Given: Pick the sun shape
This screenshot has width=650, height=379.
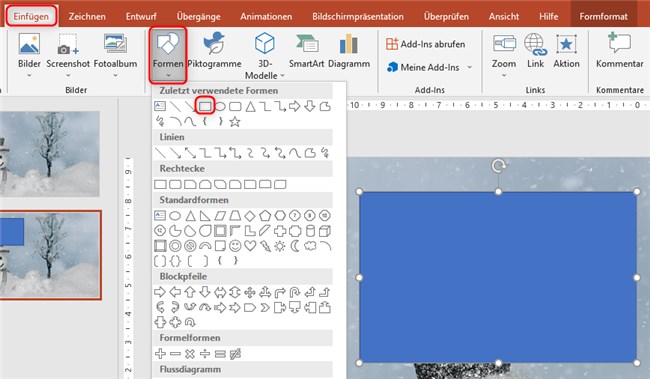Looking at the screenshot, I should coord(280,246).
